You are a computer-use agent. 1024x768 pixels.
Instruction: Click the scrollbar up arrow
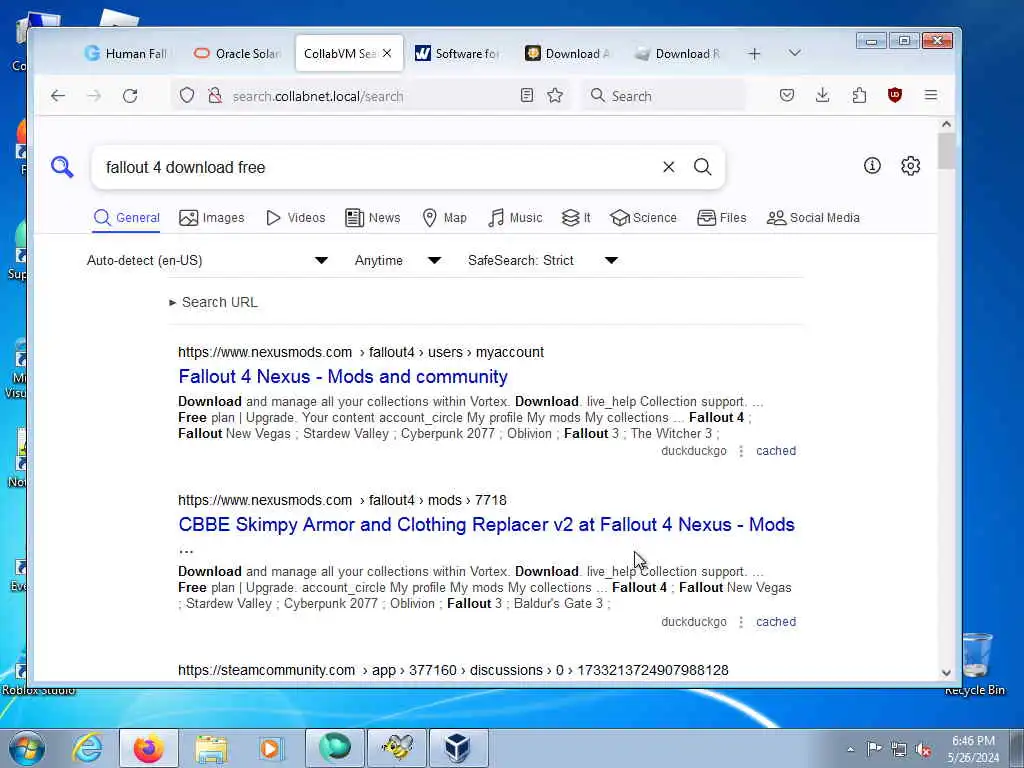pyautogui.click(x=946, y=124)
